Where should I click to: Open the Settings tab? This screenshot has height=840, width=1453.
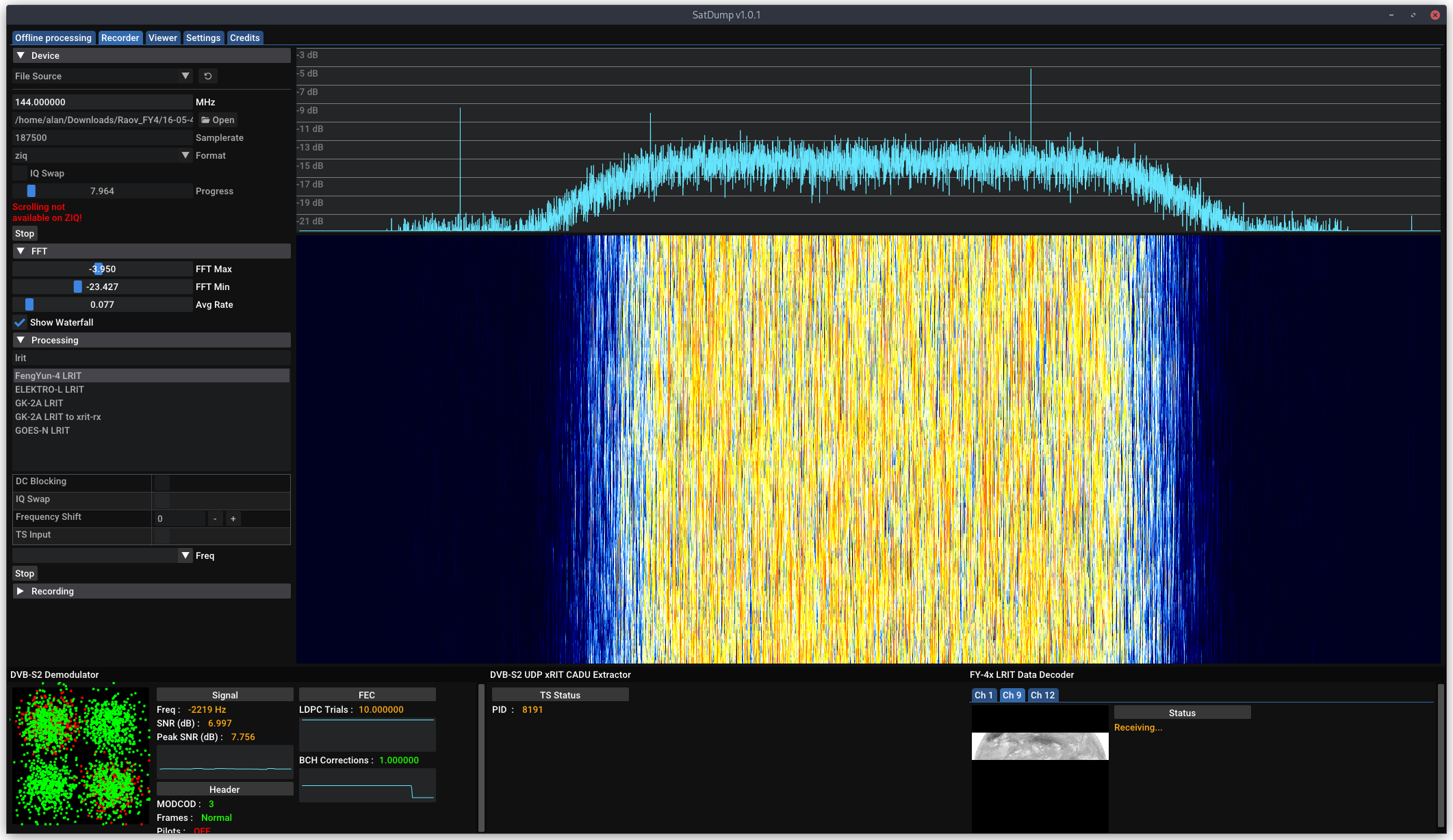point(203,38)
